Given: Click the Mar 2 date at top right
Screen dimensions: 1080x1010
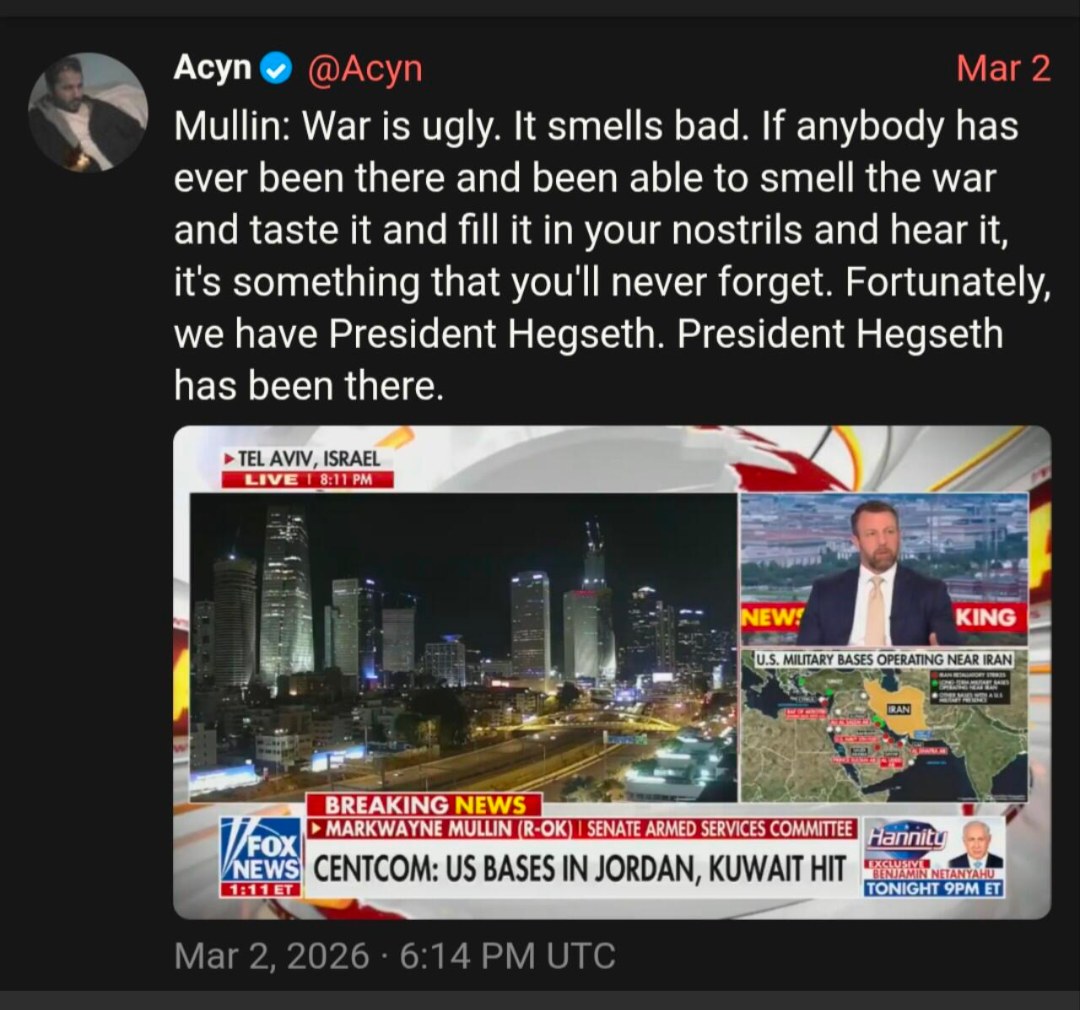Looking at the screenshot, I should (x=1004, y=69).
